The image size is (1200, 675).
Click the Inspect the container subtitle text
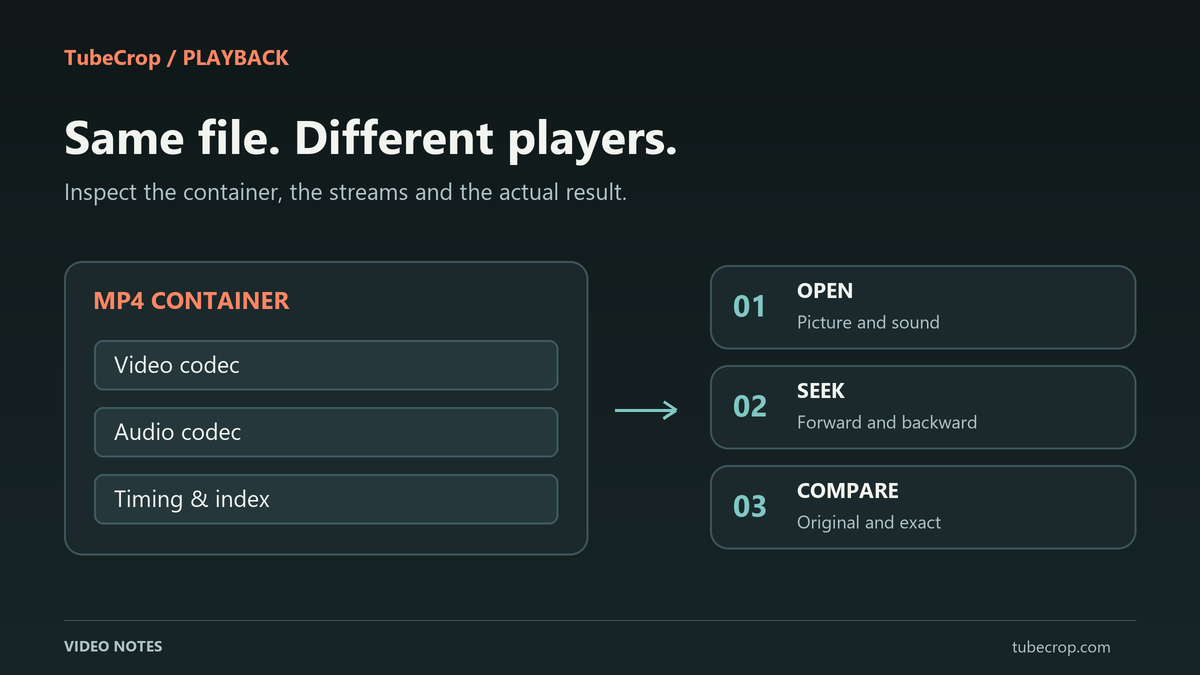(345, 192)
